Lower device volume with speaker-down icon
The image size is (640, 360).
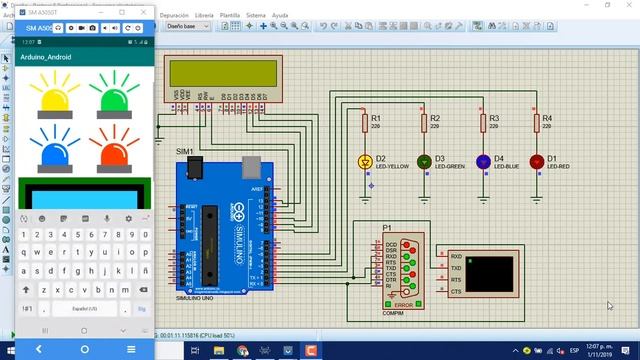click(105, 28)
